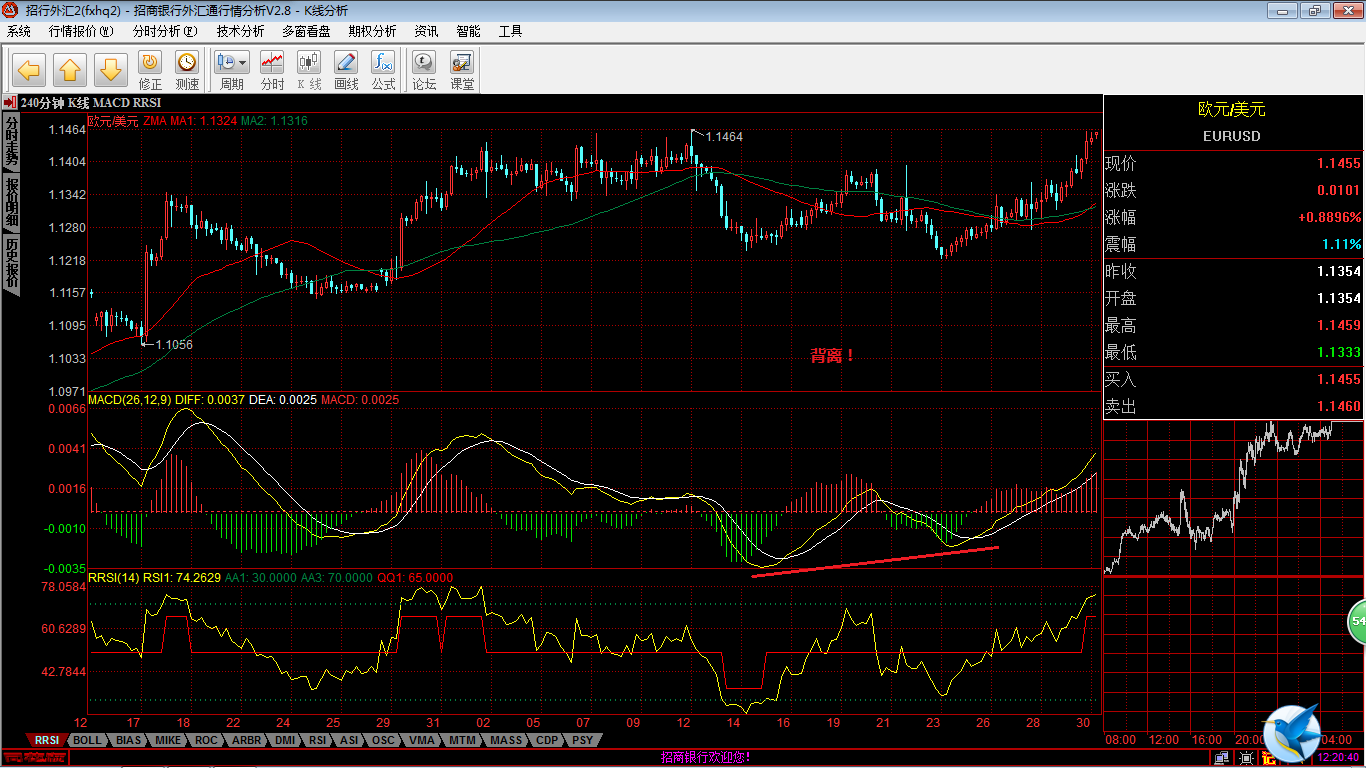Viewport: 1366px width, 768px height.
Task: Click the blue bird floating icon
Action: tap(1291, 734)
